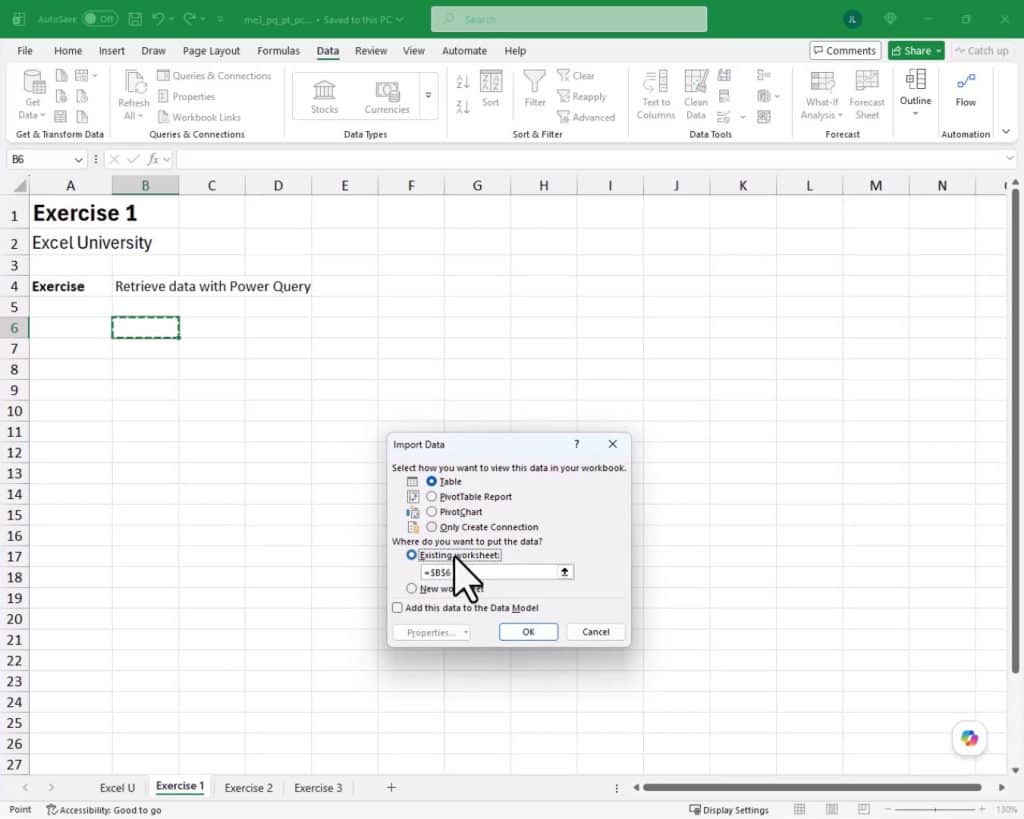This screenshot has height=819, width=1024.
Task: Clear the current filter
Action: [575, 76]
